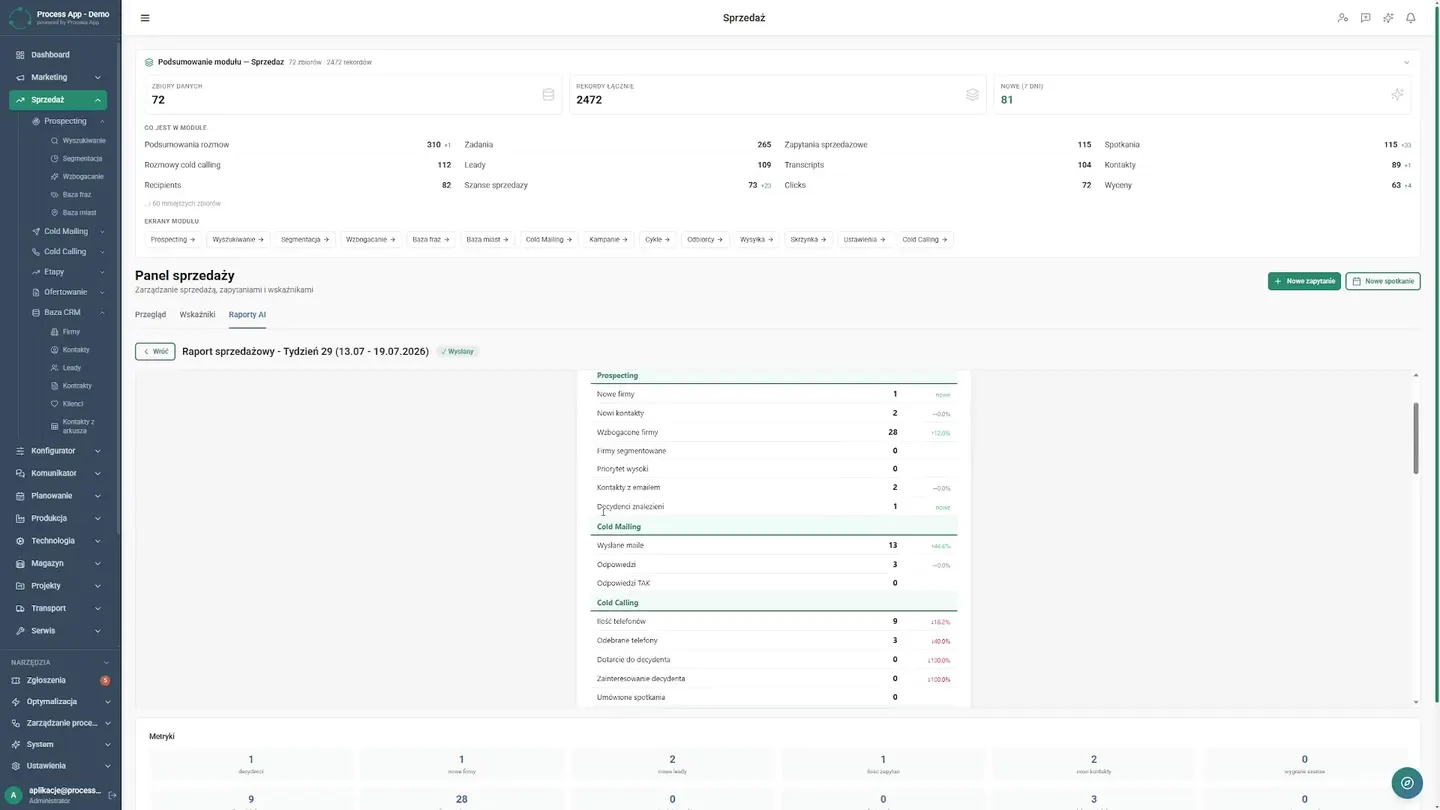Click the layers icon in Rekordy łącznie card

(x=972, y=95)
